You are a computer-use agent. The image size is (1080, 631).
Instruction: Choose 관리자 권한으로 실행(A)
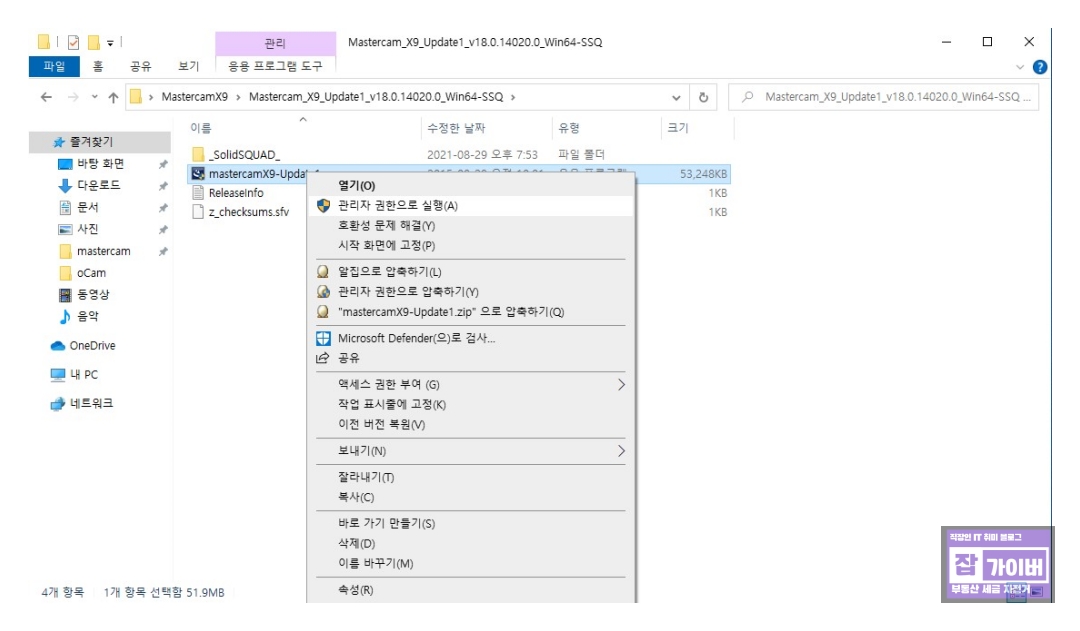coord(470,205)
